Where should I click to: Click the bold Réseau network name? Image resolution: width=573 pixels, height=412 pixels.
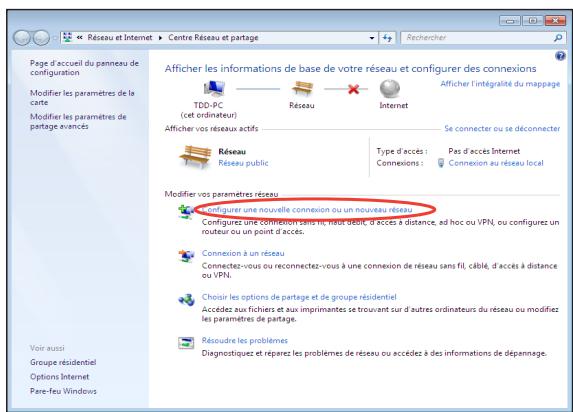click(232, 151)
